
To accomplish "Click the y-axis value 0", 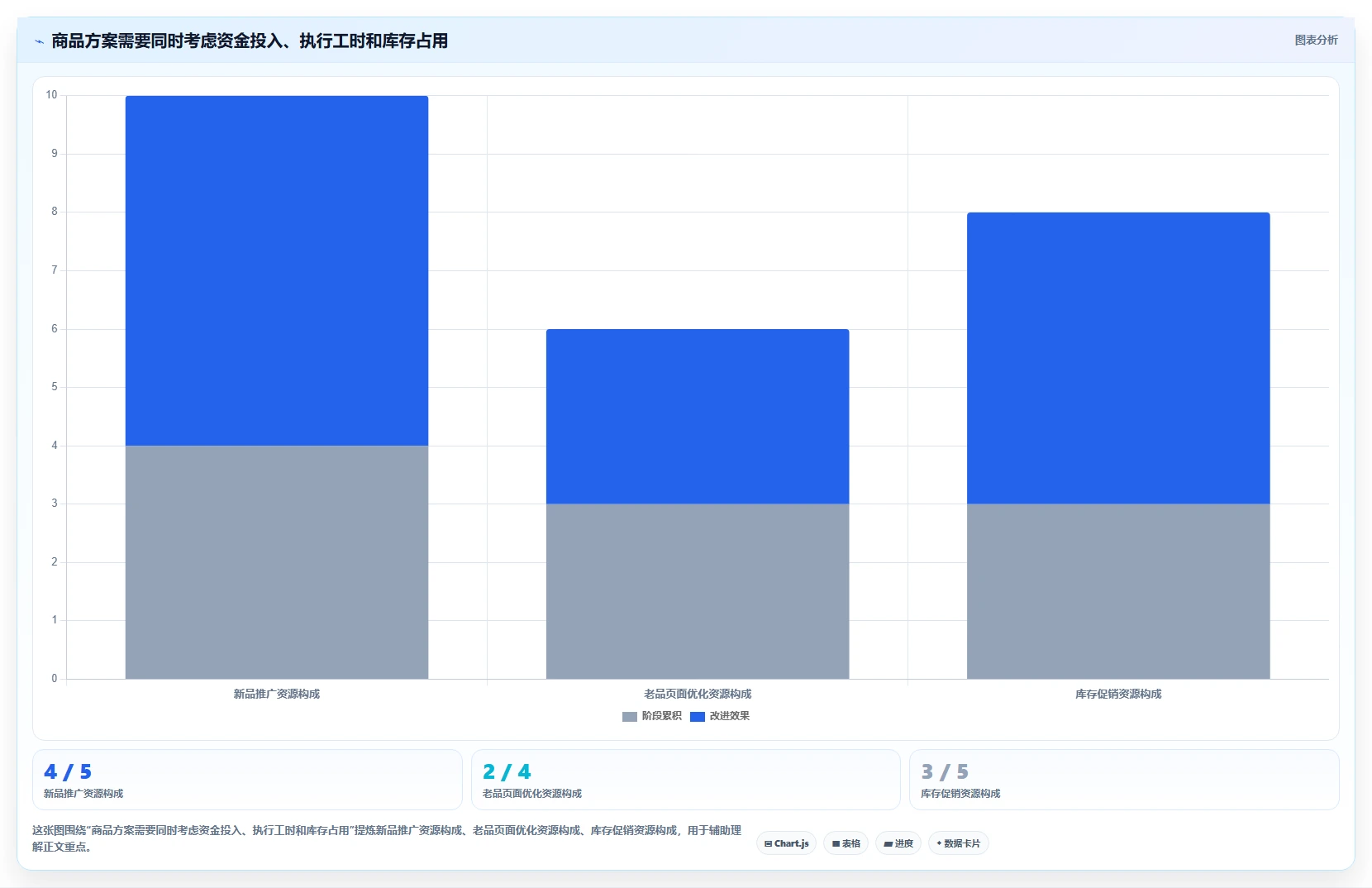I will tap(55, 679).
